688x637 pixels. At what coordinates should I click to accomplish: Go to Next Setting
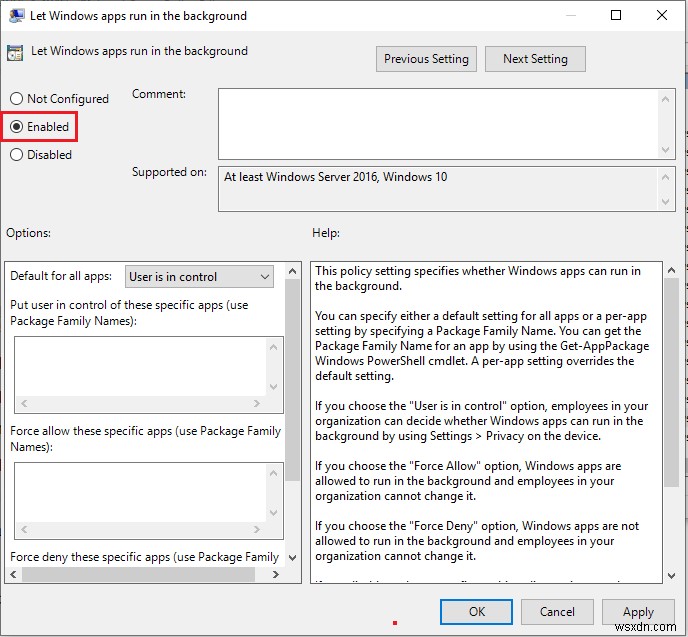tap(535, 59)
